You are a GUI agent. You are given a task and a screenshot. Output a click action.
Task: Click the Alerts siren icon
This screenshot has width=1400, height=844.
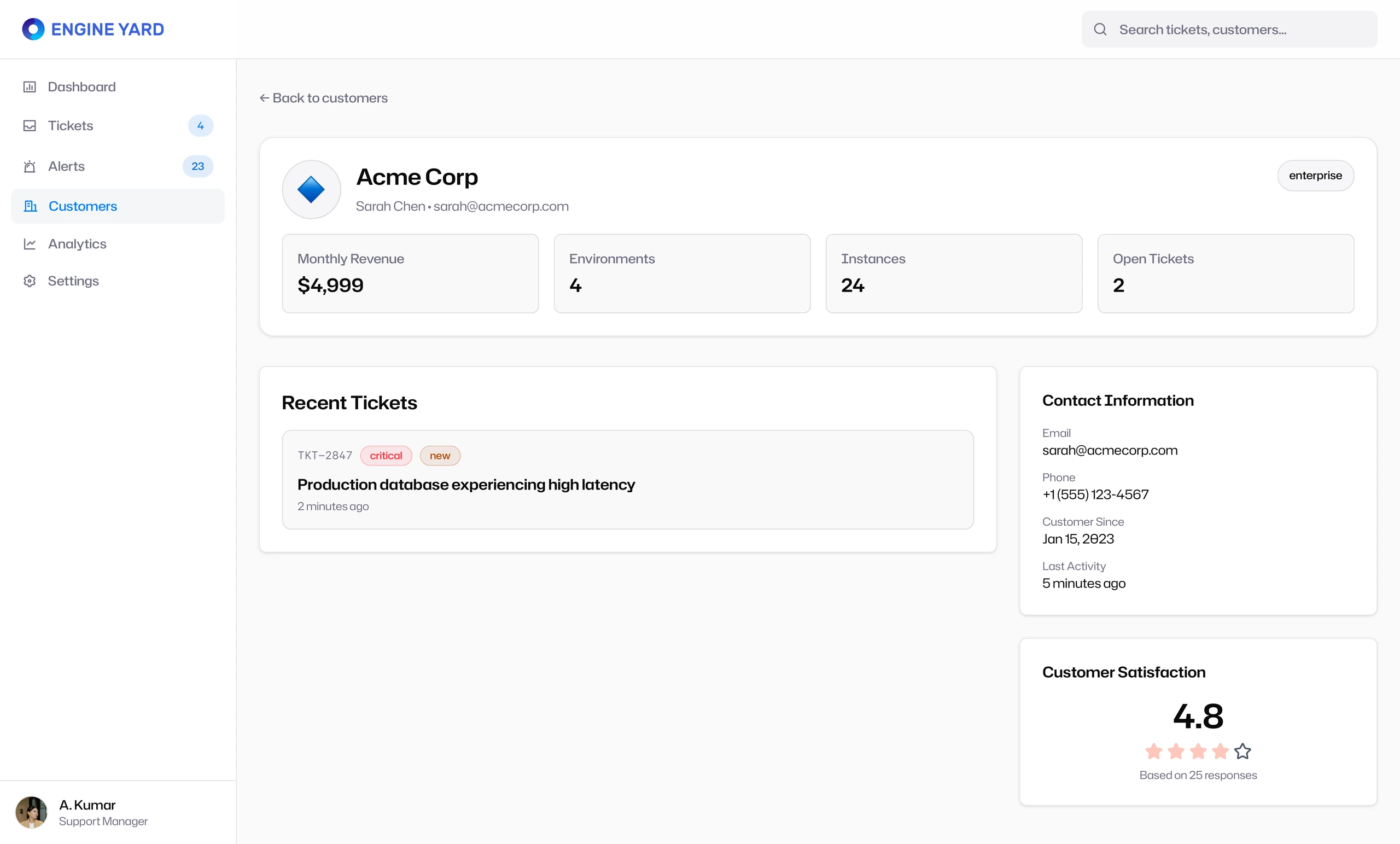click(30, 166)
